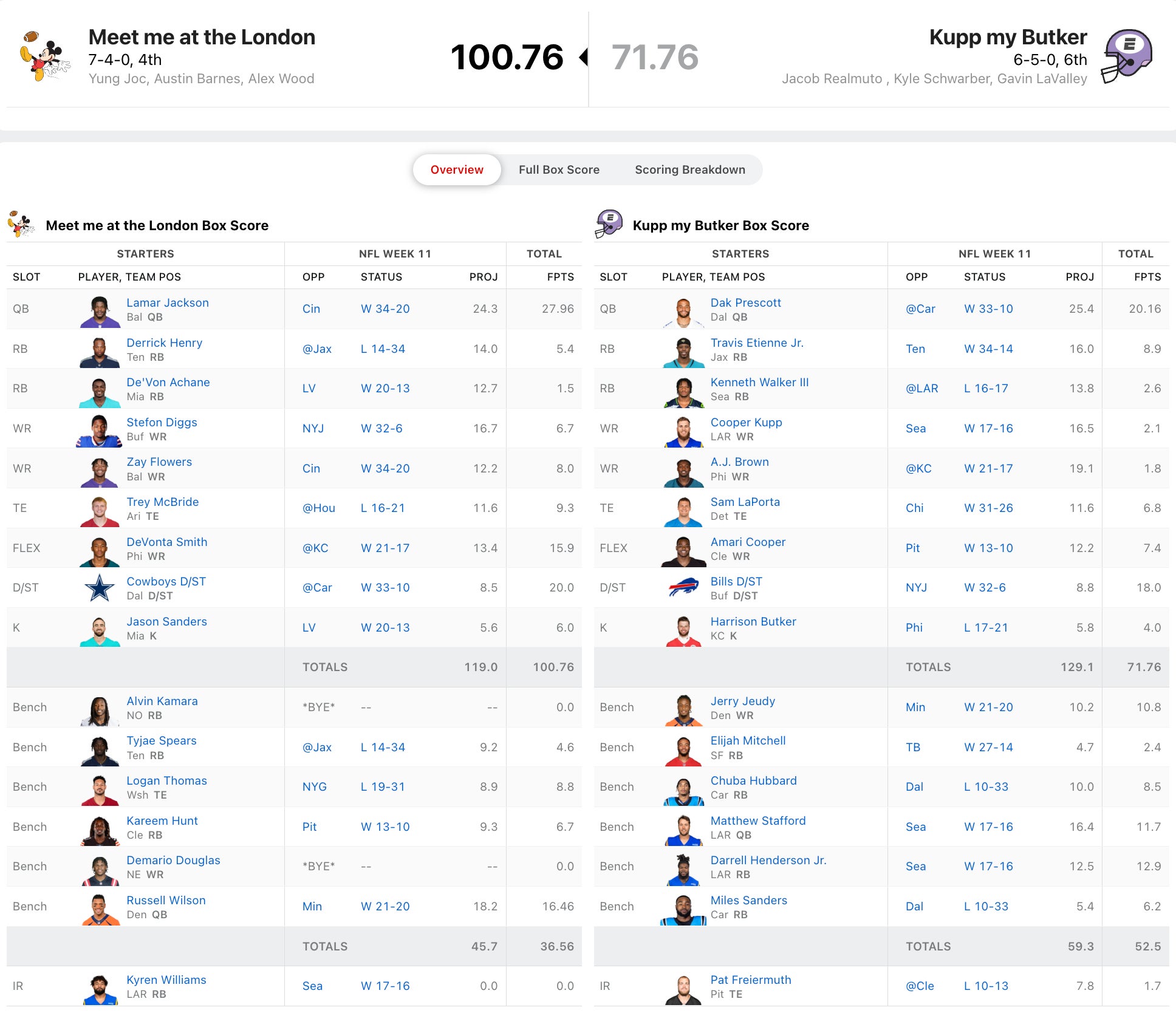Select the Overview tab
Screen dimensions: 1176x1013
tap(457, 170)
